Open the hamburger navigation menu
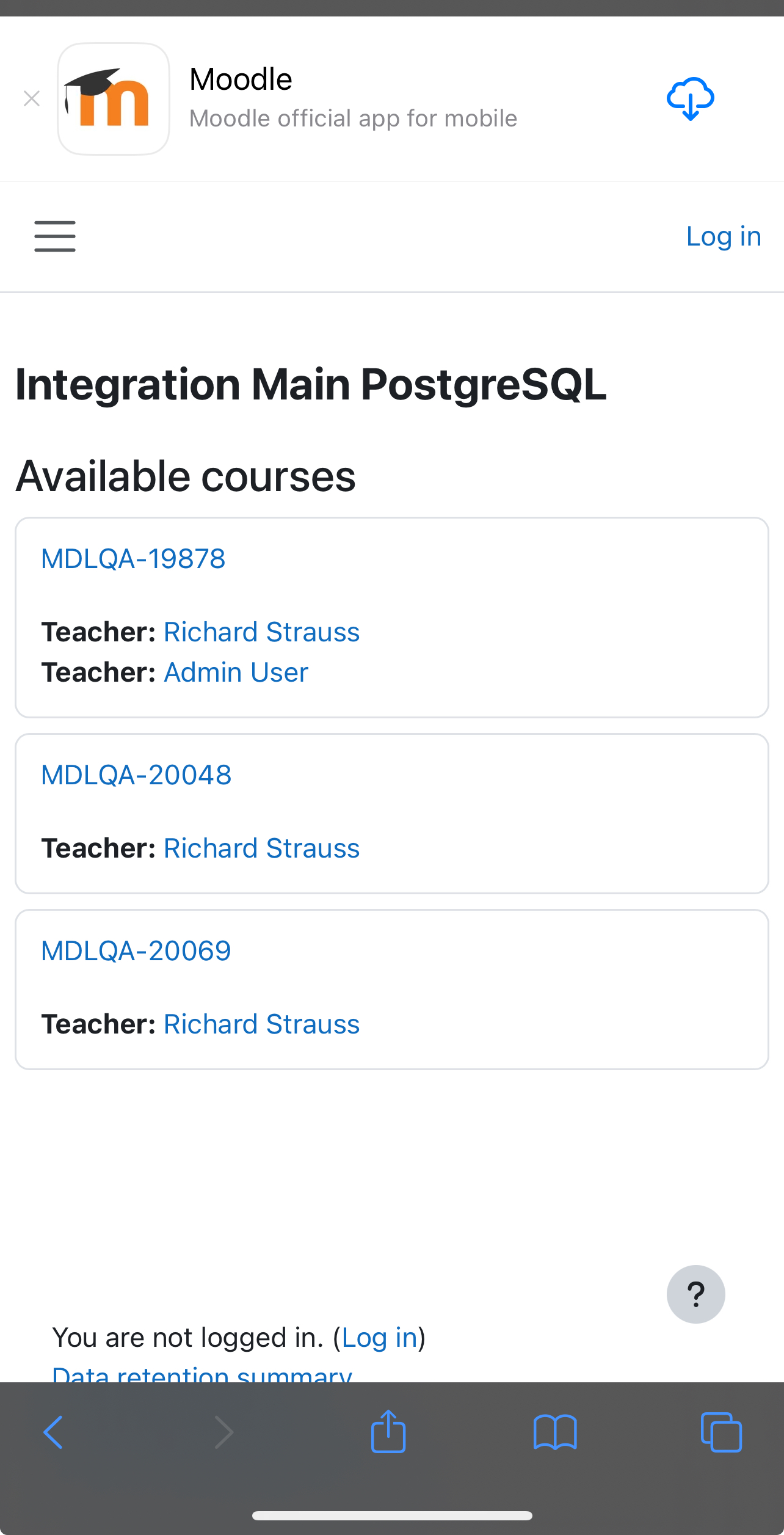 55,236
